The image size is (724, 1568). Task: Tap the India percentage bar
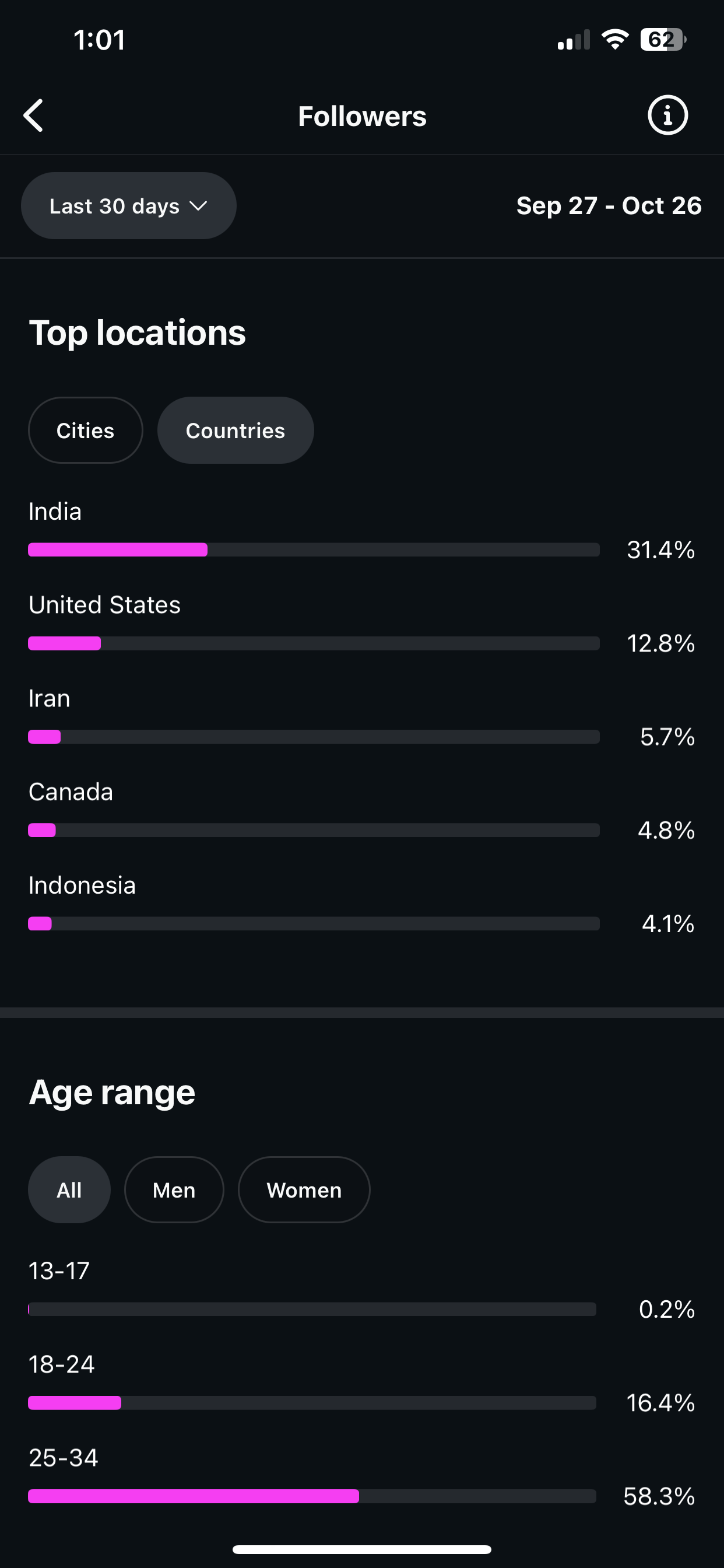coord(314,549)
